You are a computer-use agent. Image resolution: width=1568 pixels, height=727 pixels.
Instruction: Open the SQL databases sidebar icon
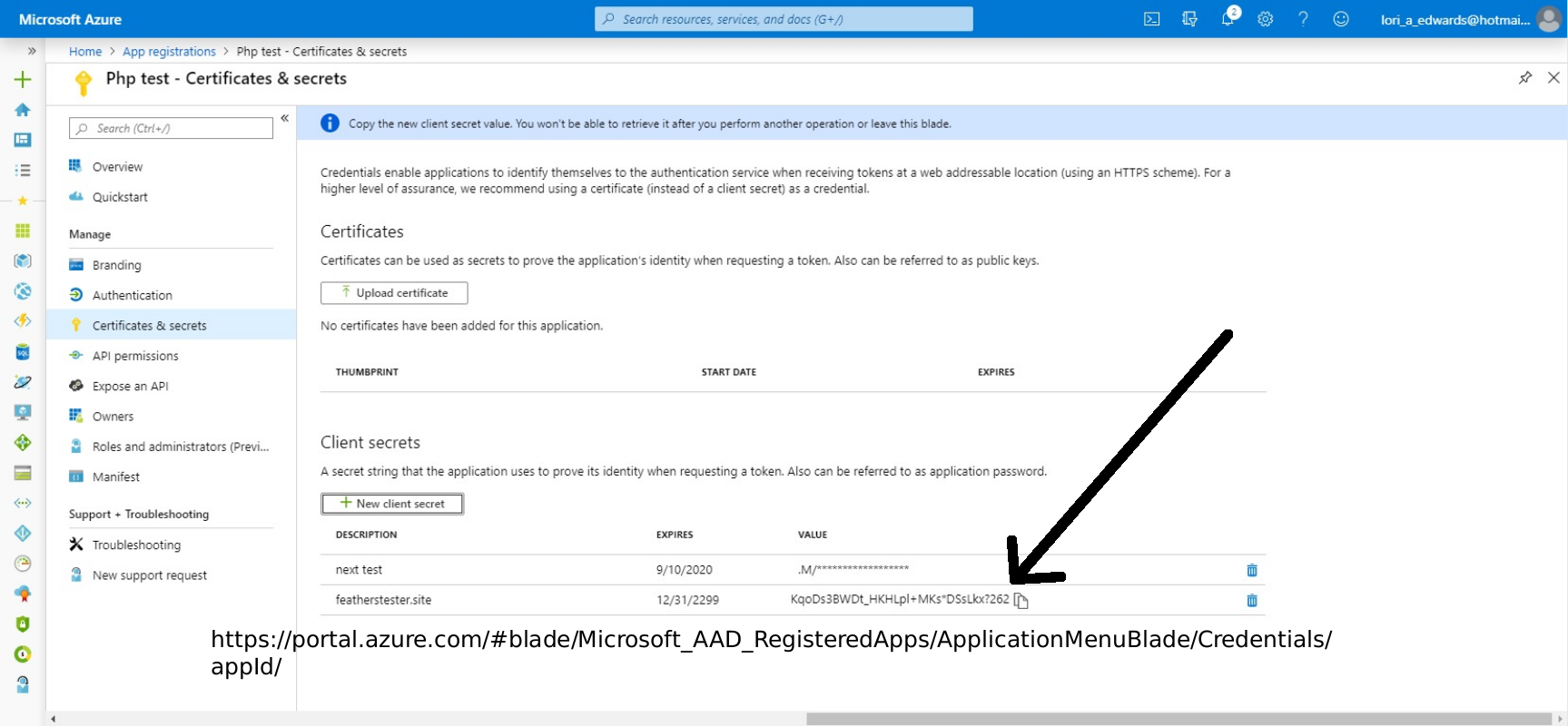pyautogui.click(x=23, y=352)
